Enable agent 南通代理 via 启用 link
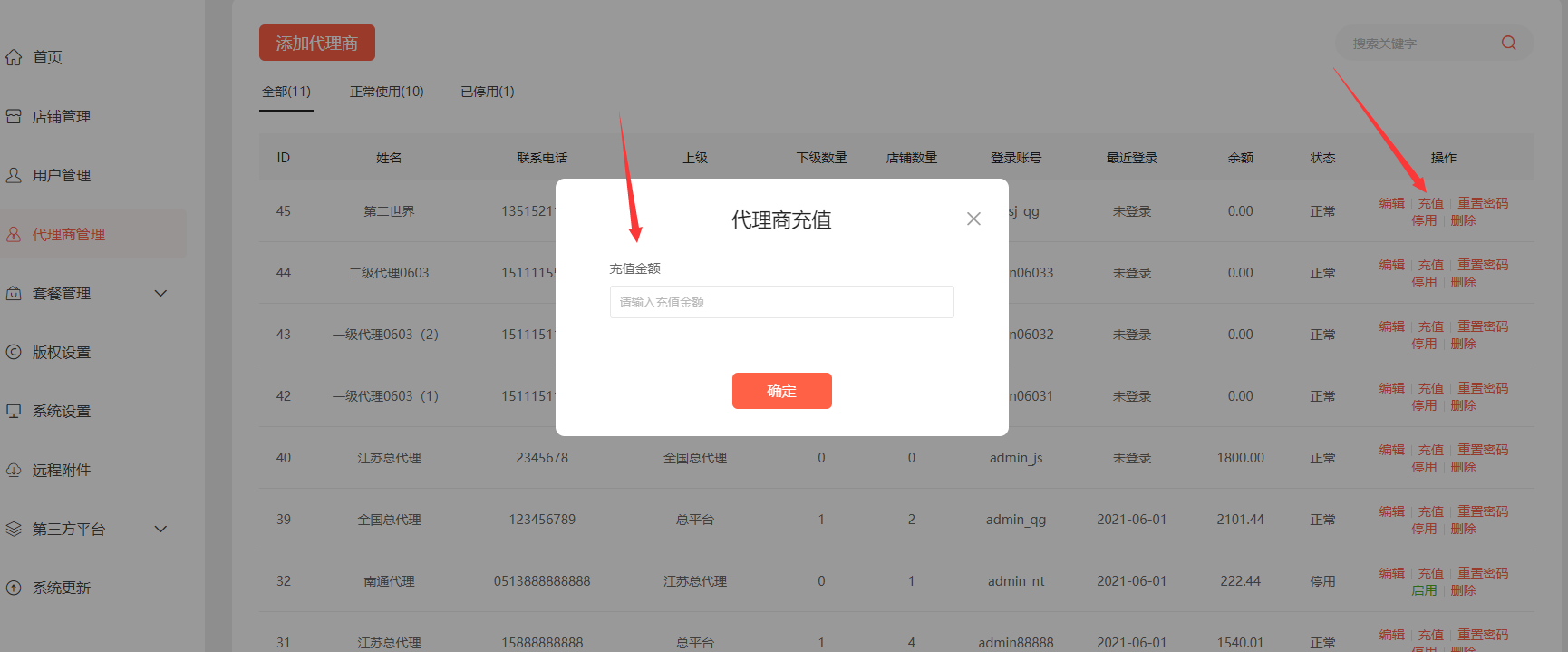The height and width of the screenshot is (652, 1568). (1424, 590)
